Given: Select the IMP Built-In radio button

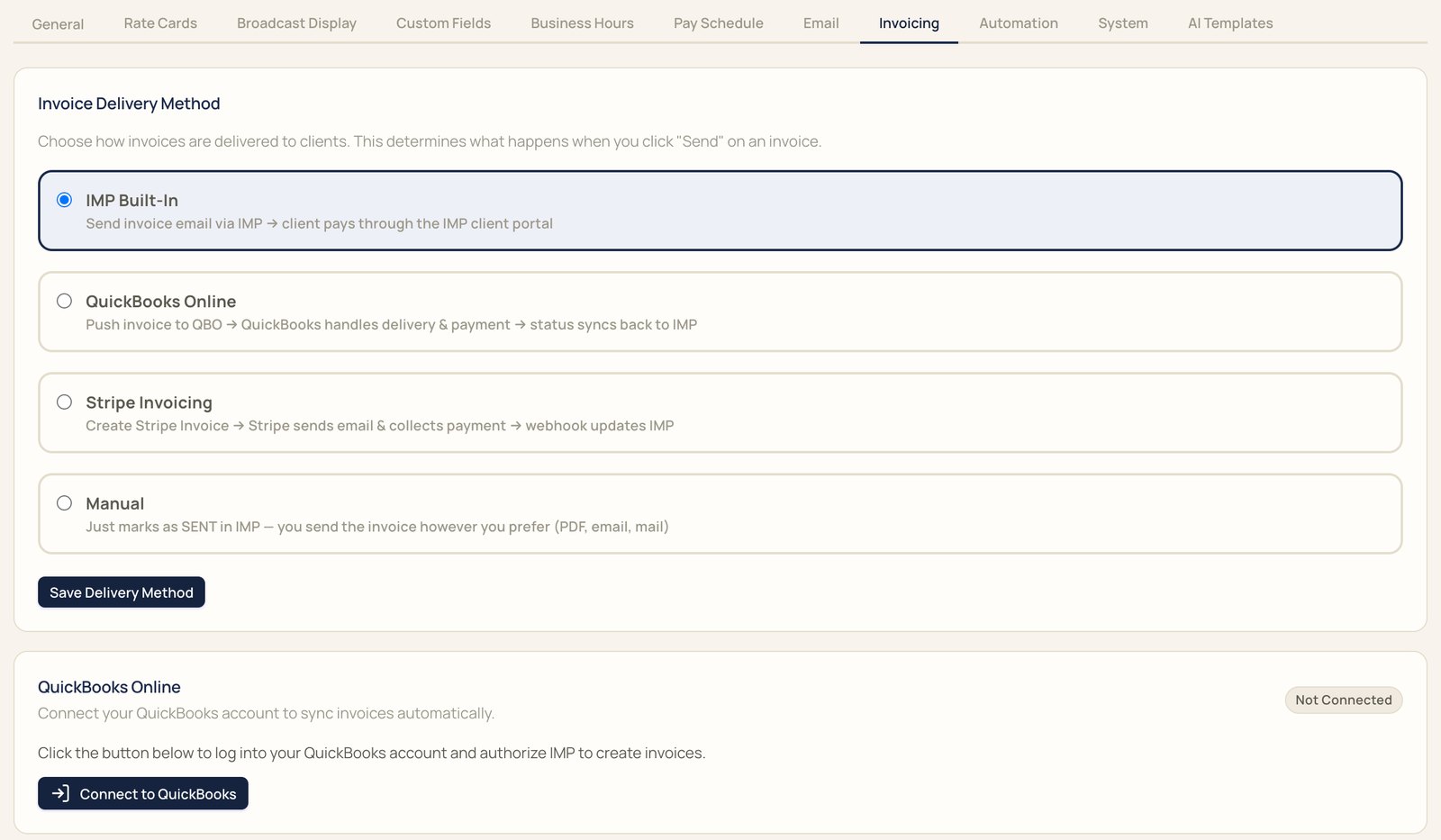Looking at the screenshot, I should coord(64,200).
